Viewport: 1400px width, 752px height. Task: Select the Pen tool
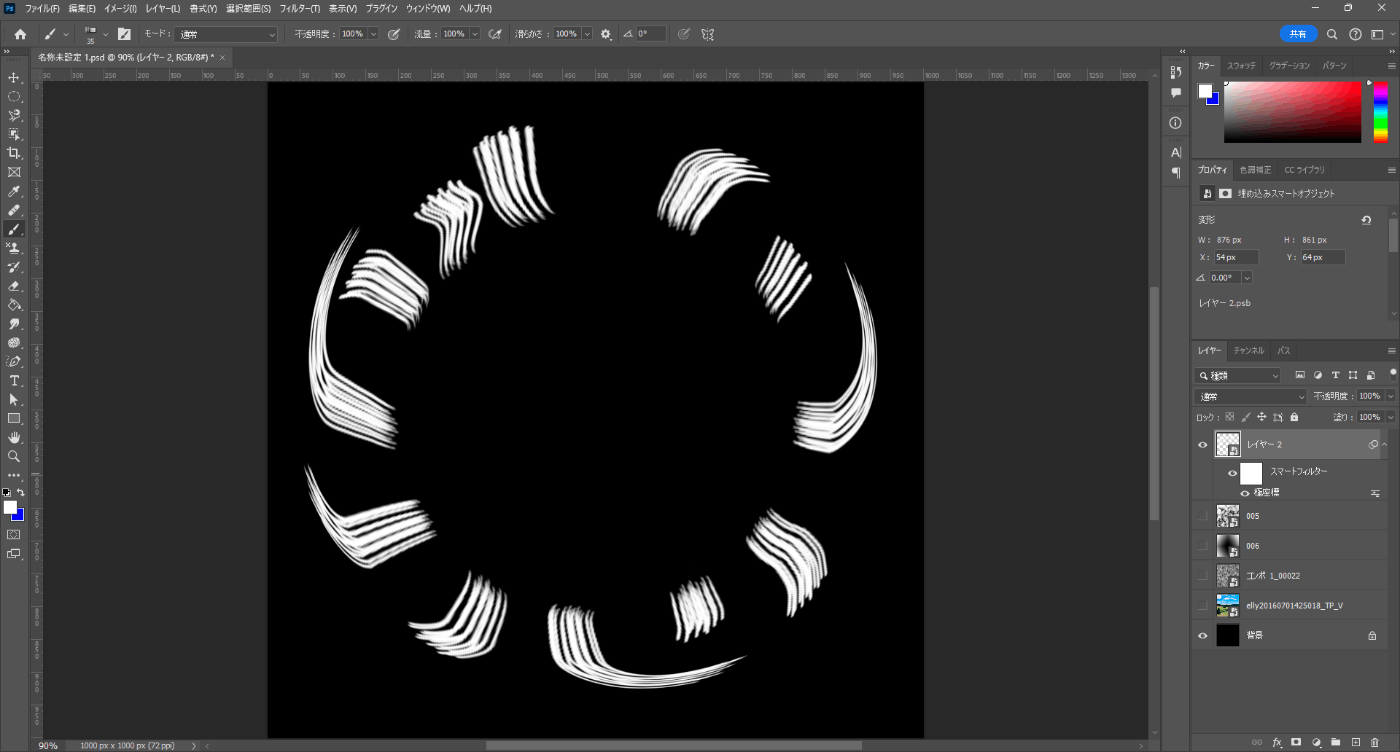[14, 362]
